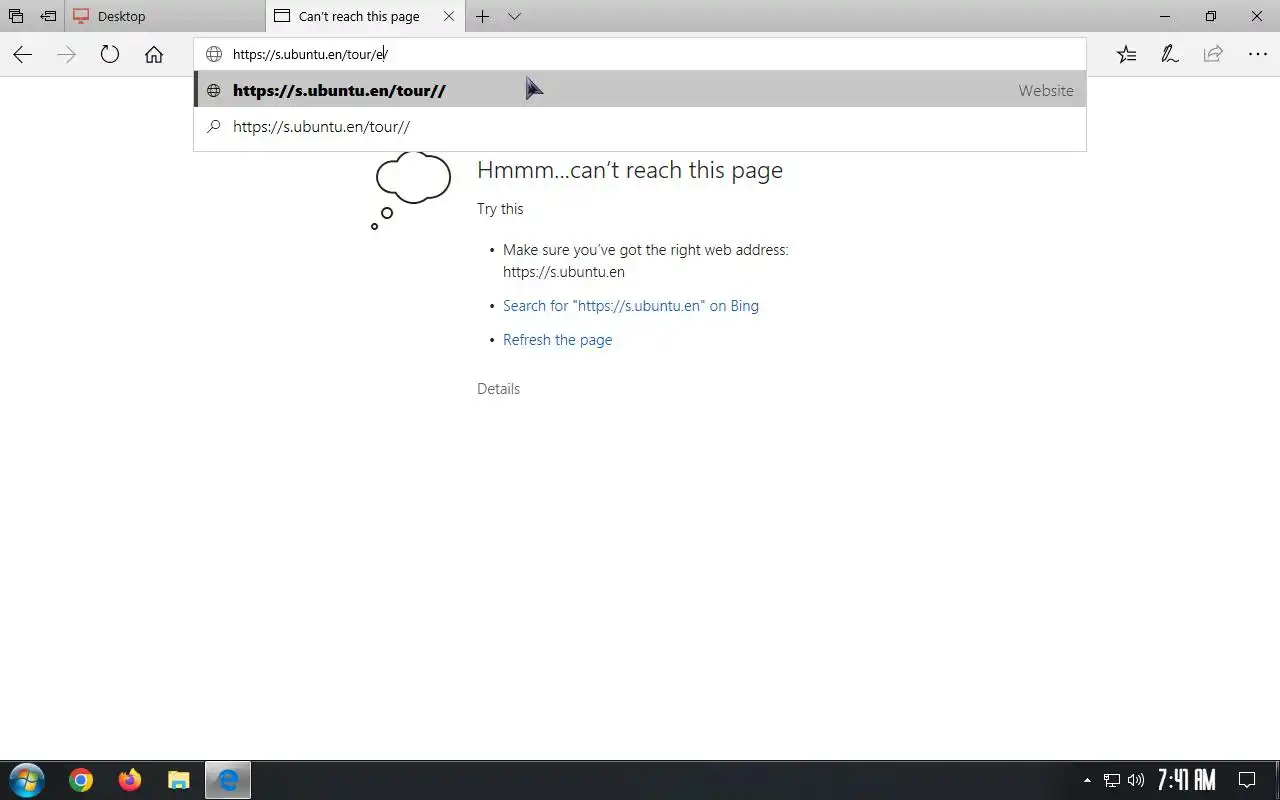Viewport: 1280px width, 800px height.
Task: Open the Favorites hub star icon
Action: click(x=1126, y=55)
